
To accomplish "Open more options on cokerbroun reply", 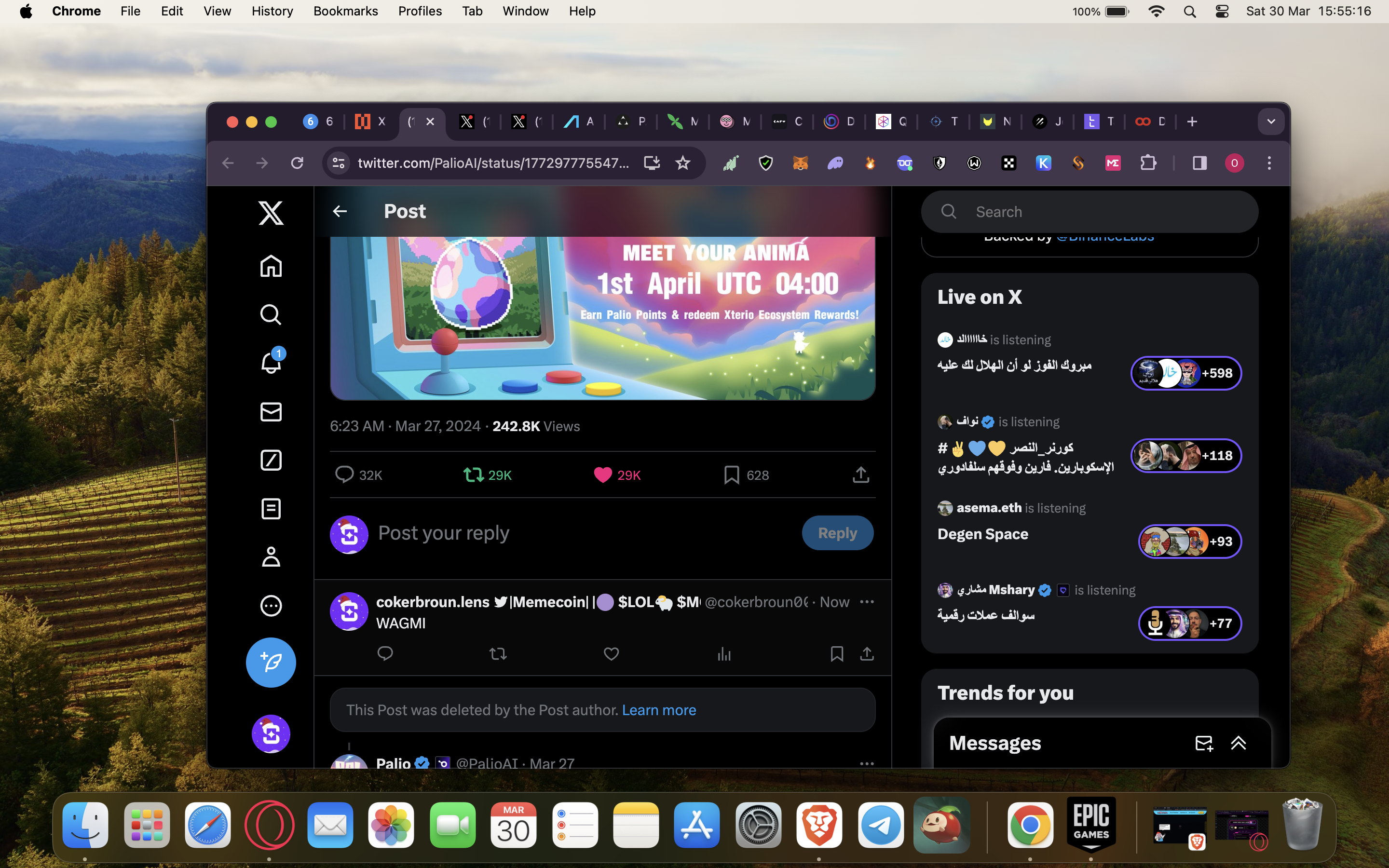I will click(867, 602).
